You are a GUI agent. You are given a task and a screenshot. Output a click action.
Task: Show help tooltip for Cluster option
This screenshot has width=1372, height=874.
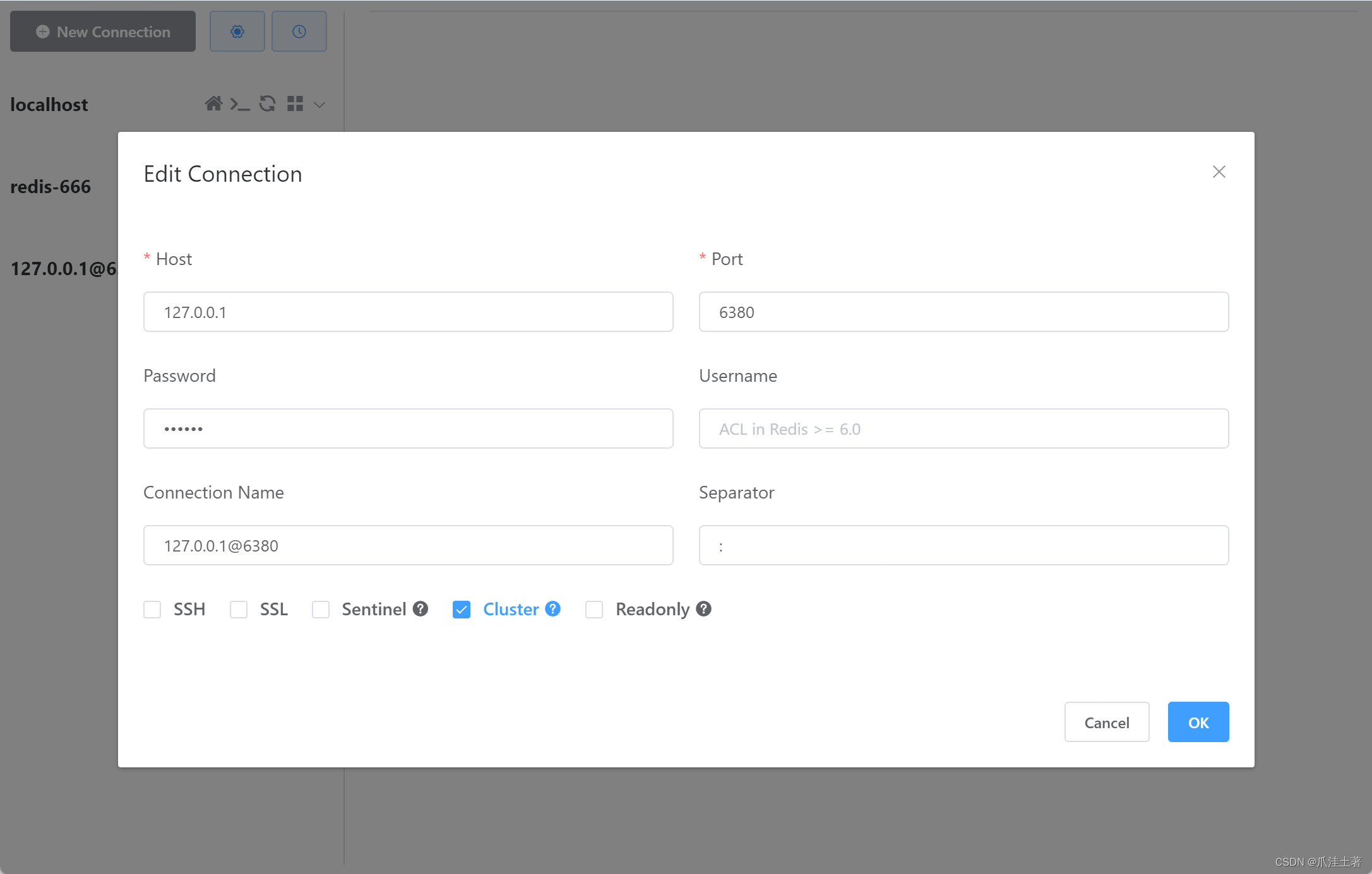coord(552,608)
